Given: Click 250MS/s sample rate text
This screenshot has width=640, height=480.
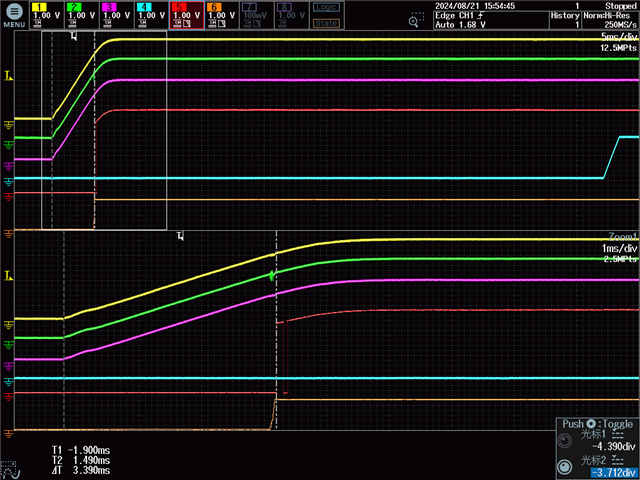Looking at the screenshot, I should point(620,24).
